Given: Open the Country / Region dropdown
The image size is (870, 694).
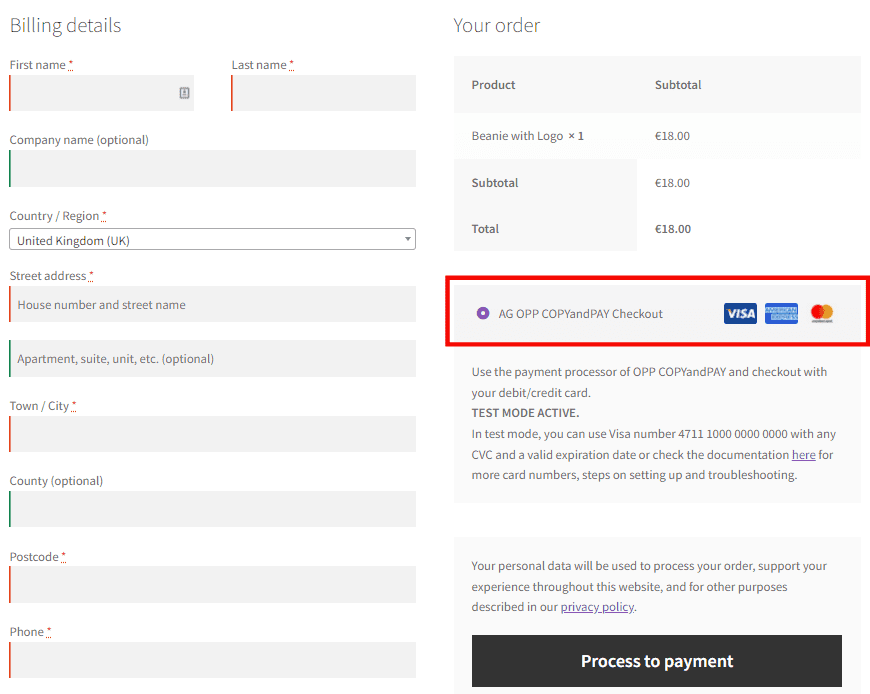Looking at the screenshot, I should (213, 239).
